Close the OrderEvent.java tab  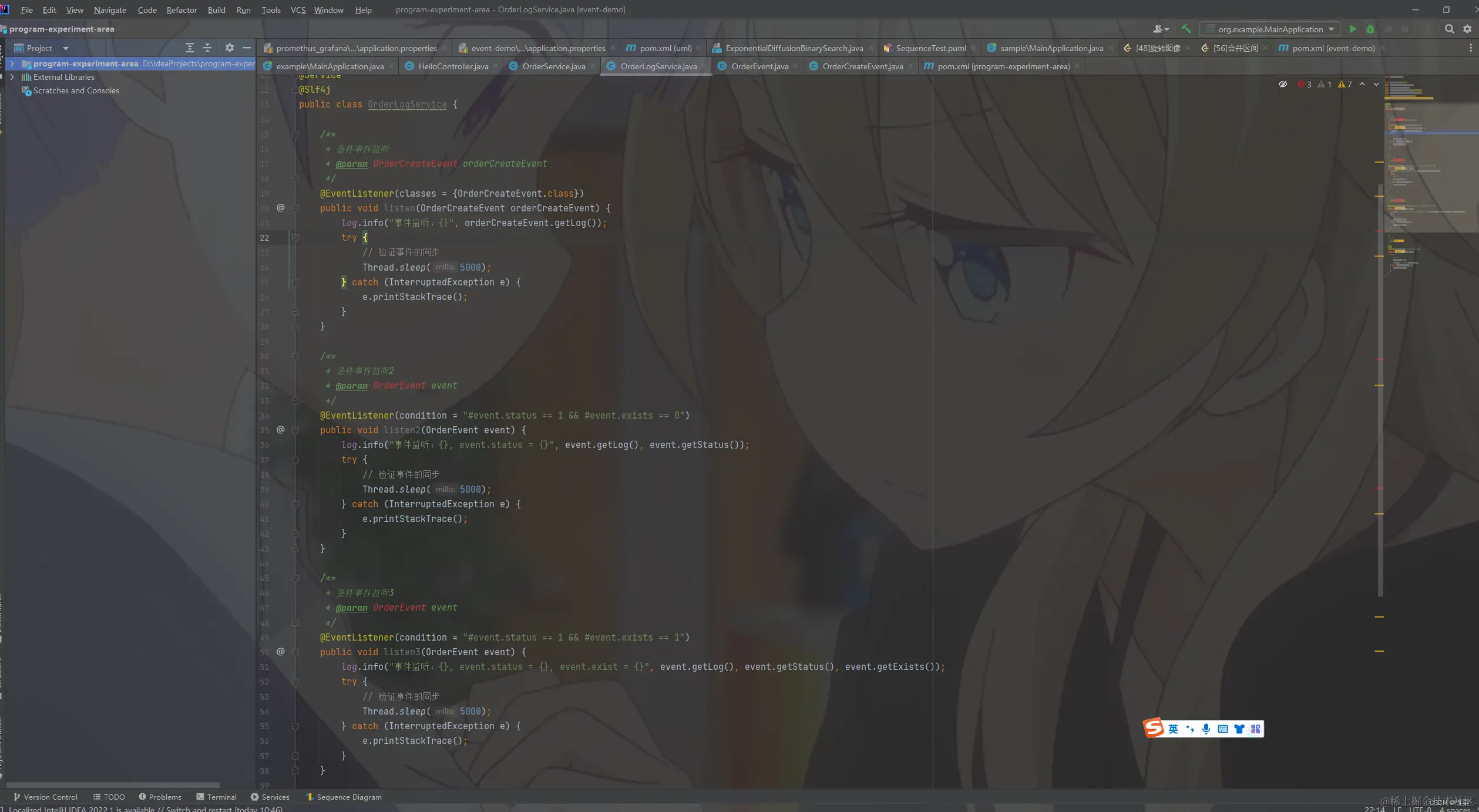[795, 66]
